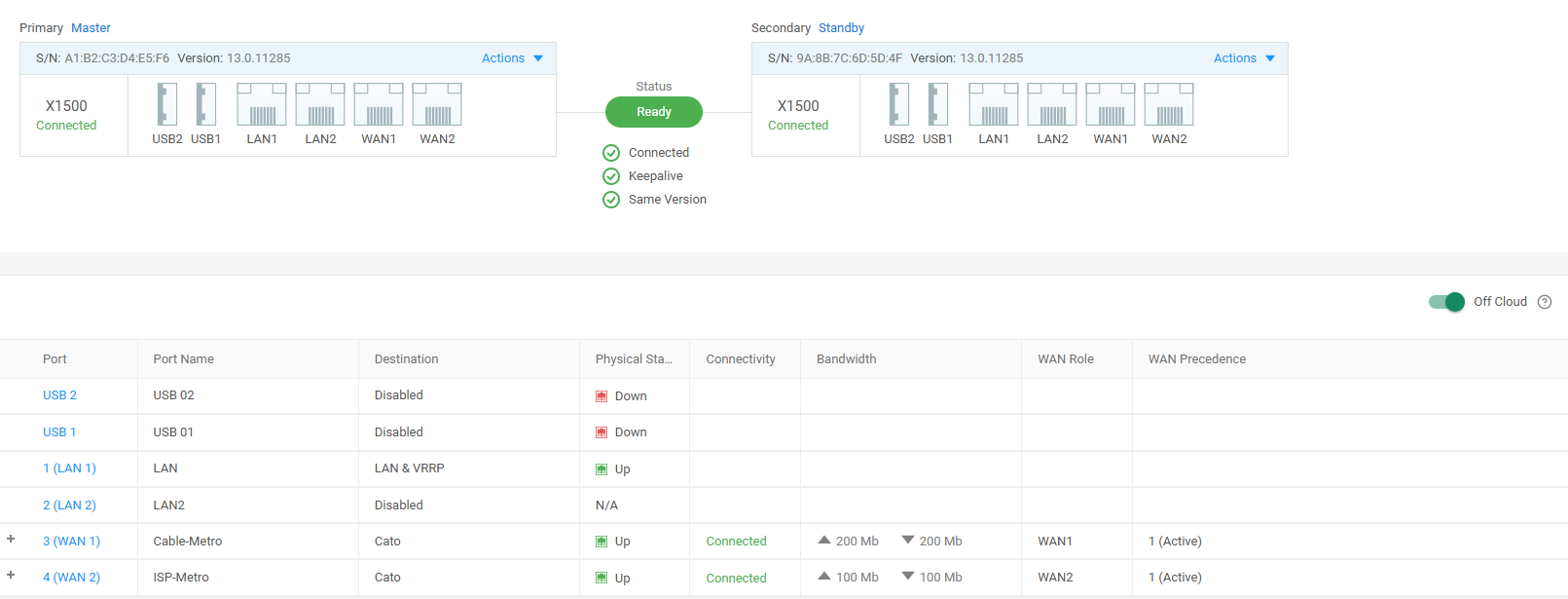Viewport: 1568px width, 599px height.
Task: Open the Secondary socket Actions dropdown
Action: (x=1245, y=58)
